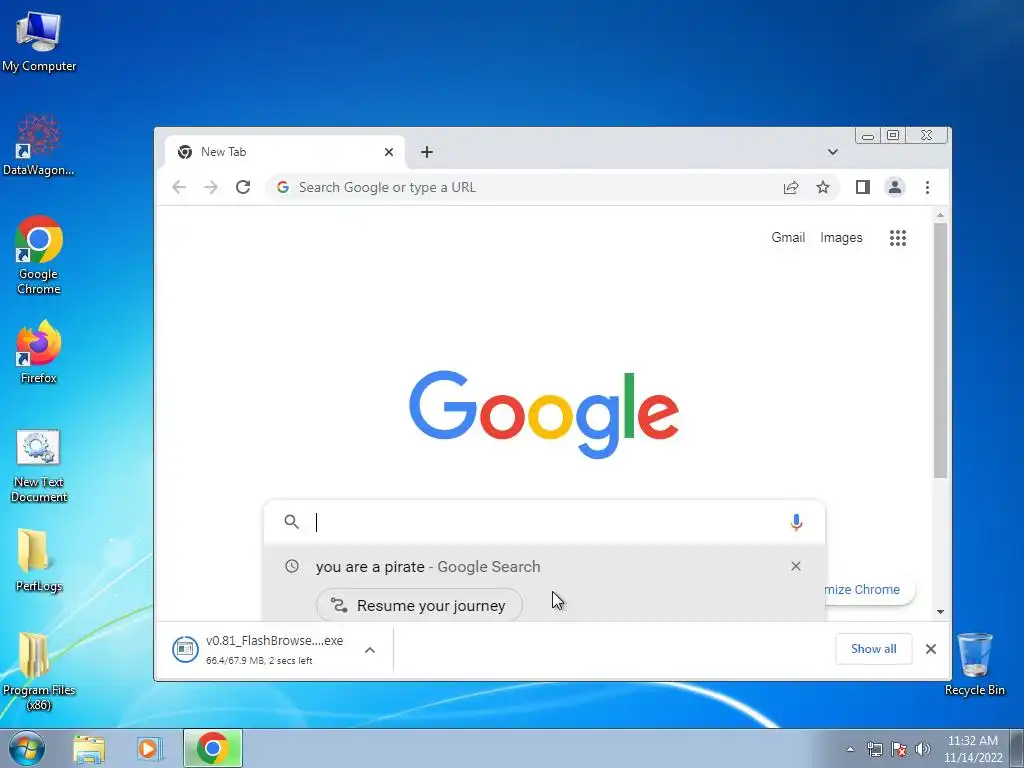Select the Program Files (x86) folder
The height and width of the screenshot is (768, 1024).
(39, 671)
